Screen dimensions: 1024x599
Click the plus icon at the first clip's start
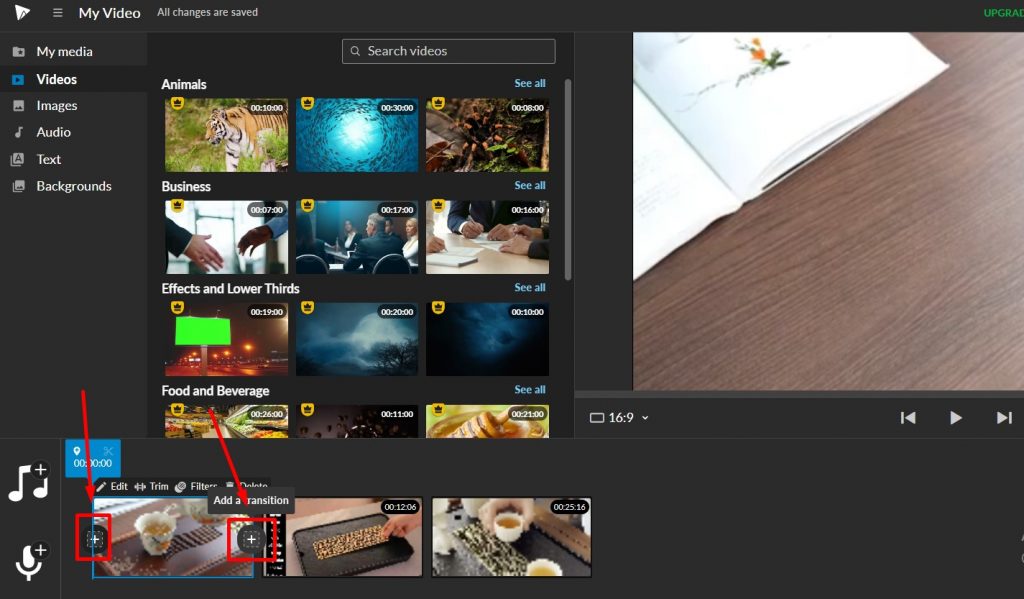[93, 538]
